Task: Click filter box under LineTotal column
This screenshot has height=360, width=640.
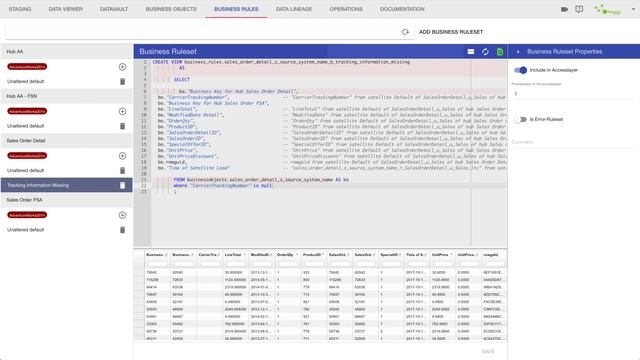Action: [236, 264]
